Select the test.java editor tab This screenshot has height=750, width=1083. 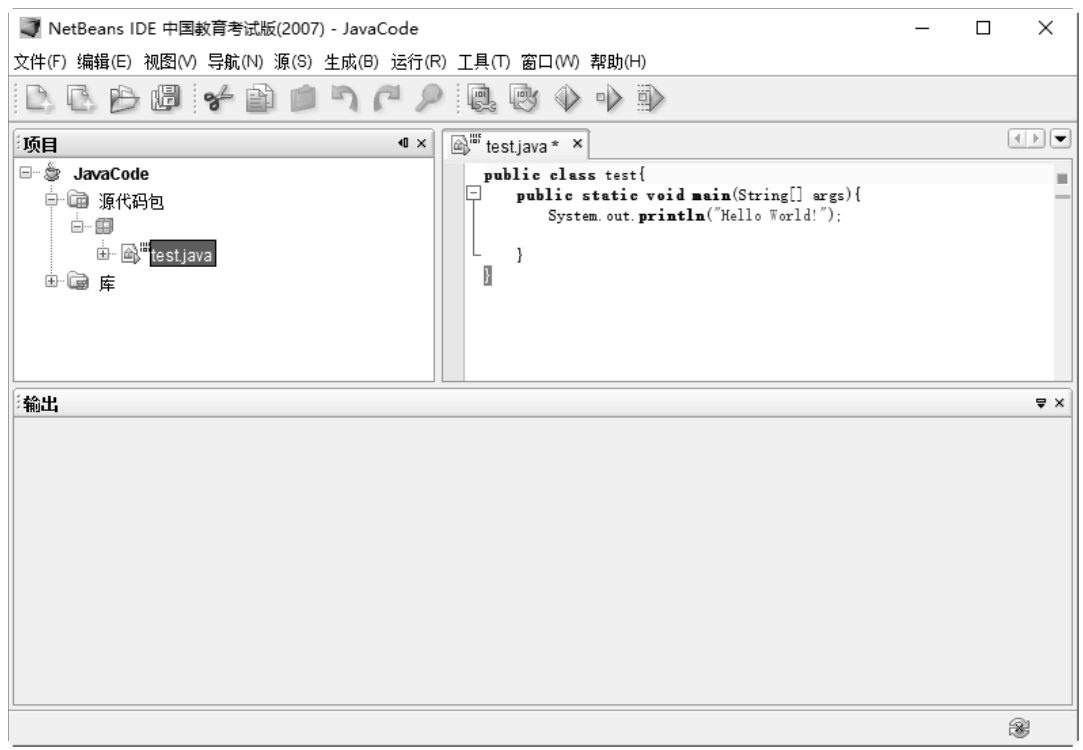click(x=516, y=145)
